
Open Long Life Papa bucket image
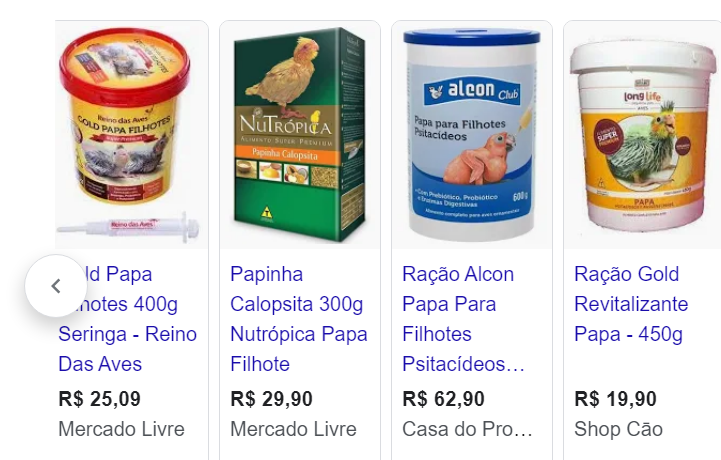(x=642, y=135)
